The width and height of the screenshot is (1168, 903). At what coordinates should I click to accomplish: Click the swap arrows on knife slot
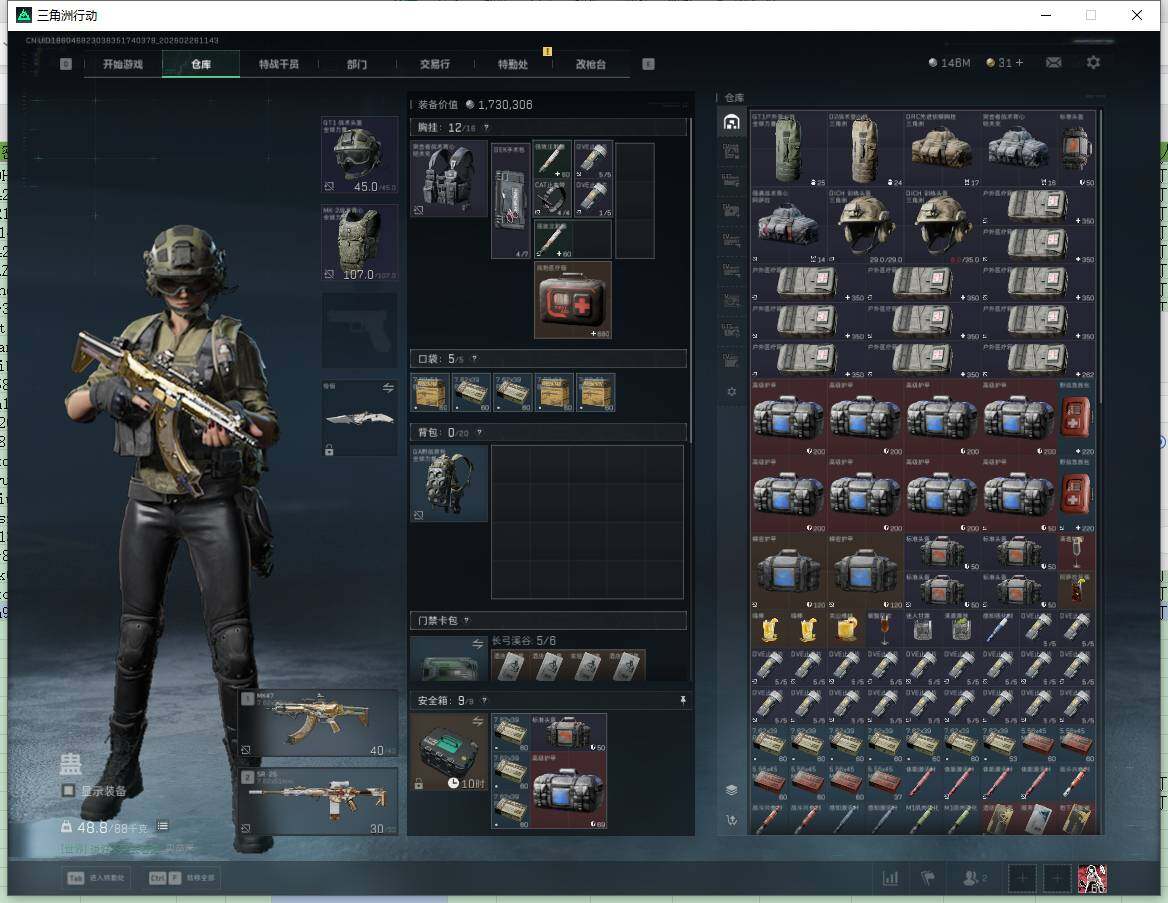coord(388,387)
